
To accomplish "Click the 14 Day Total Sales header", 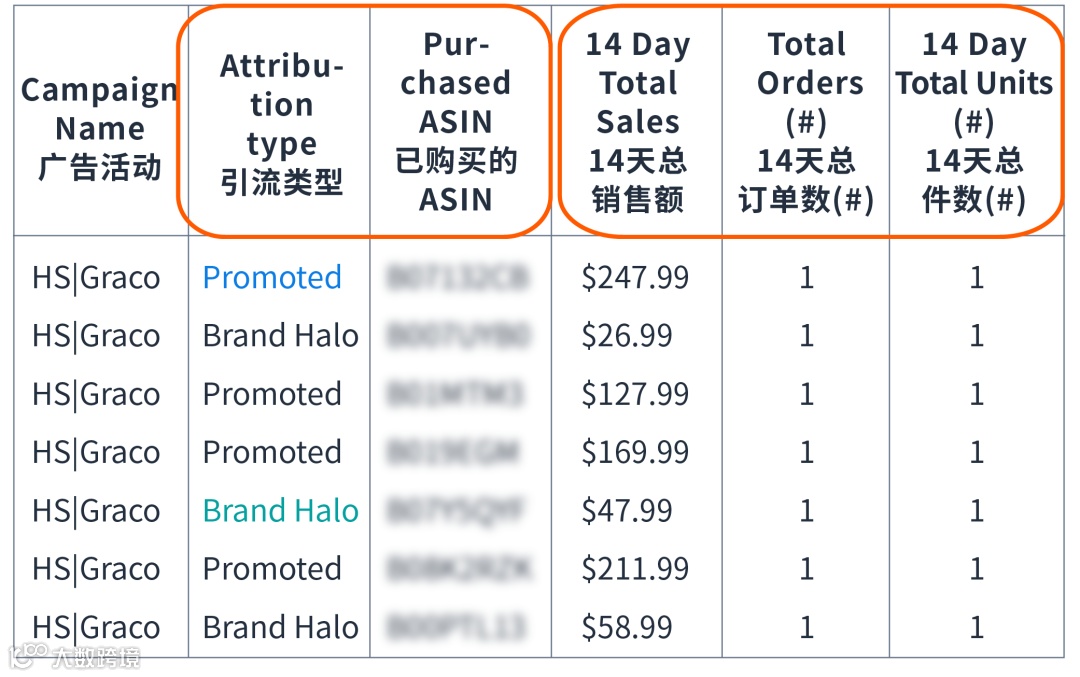I will 637,122.
